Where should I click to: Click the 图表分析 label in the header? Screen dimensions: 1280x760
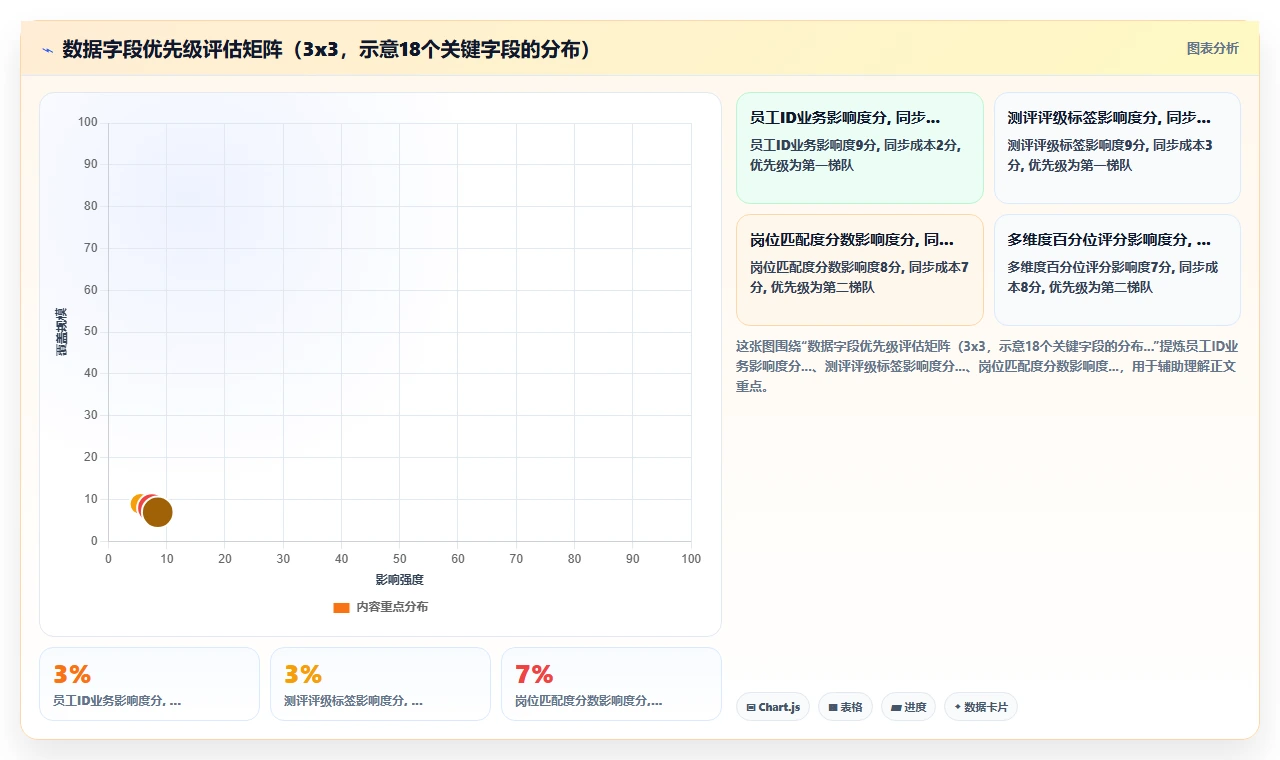[x=1212, y=48]
